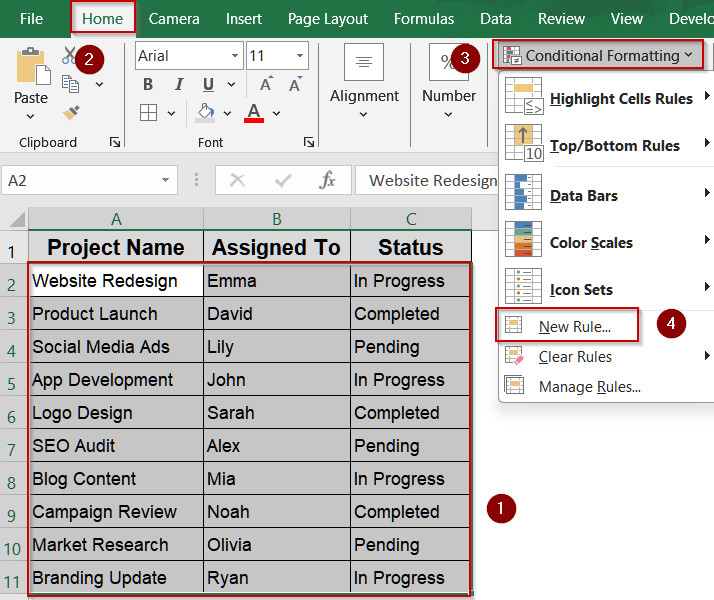Expand the Font Color dropdown arrow

tap(276, 113)
